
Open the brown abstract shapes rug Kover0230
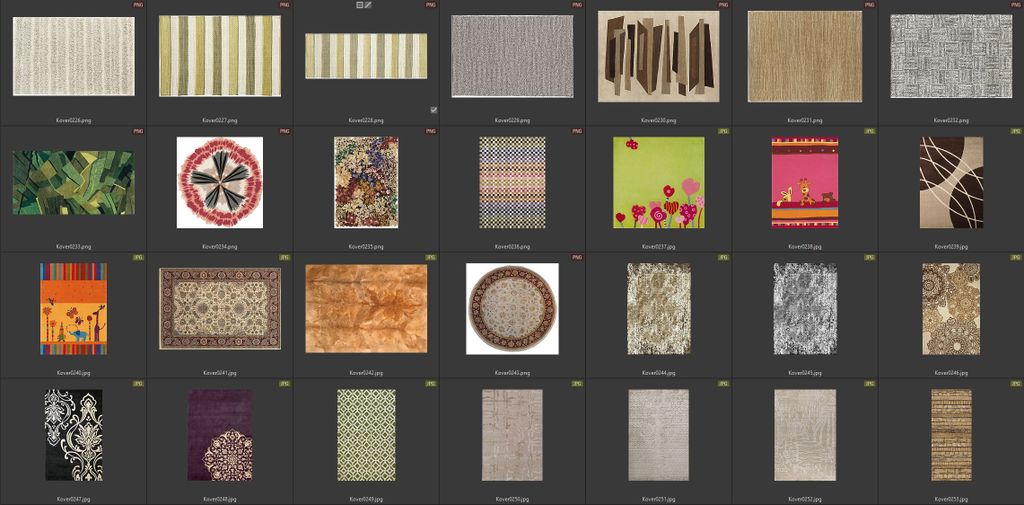tap(658, 57)
